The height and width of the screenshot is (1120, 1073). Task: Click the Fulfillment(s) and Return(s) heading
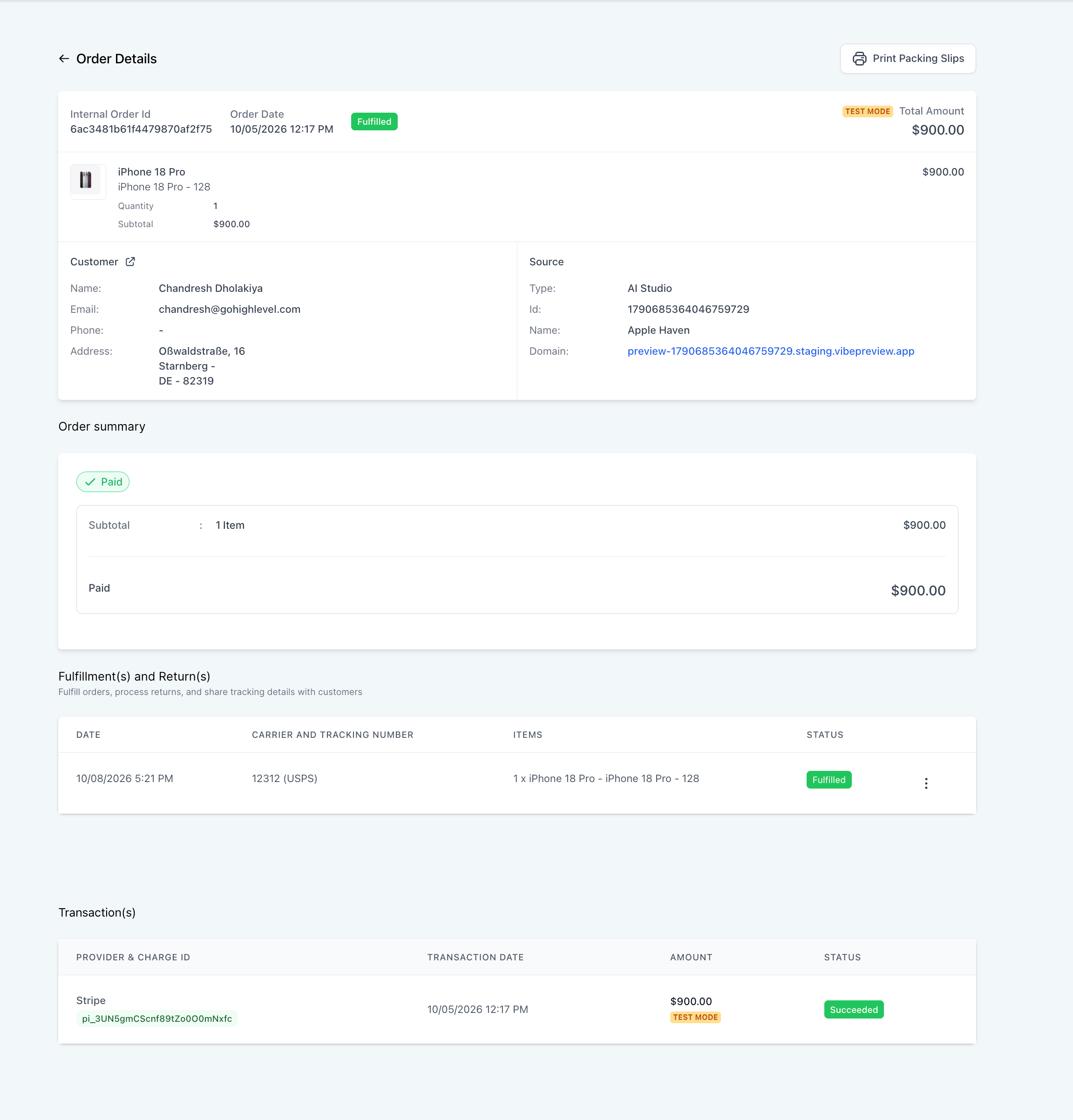[134, 676]
